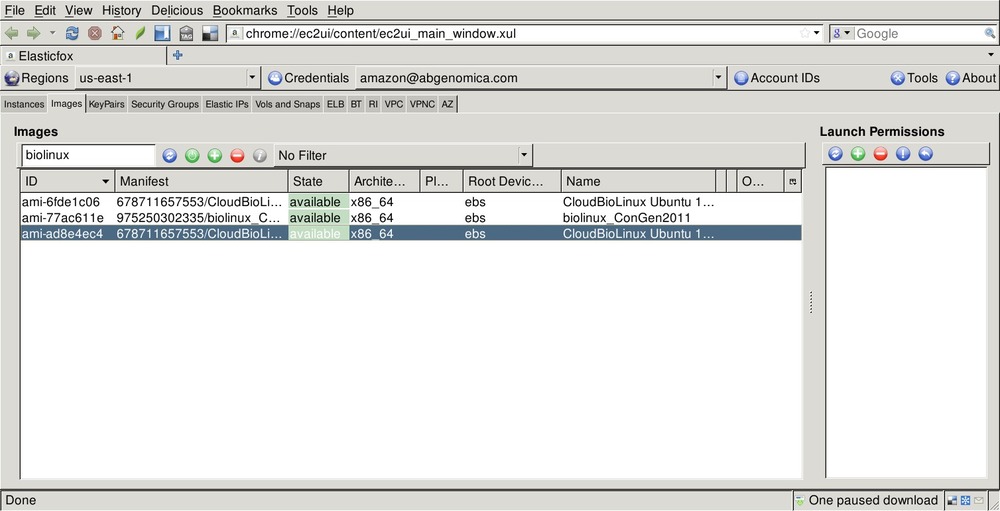The height and width of the screenshot is (511, 1000).
Task: Launch instance with green power icon
Action: [x=192, y=156]
